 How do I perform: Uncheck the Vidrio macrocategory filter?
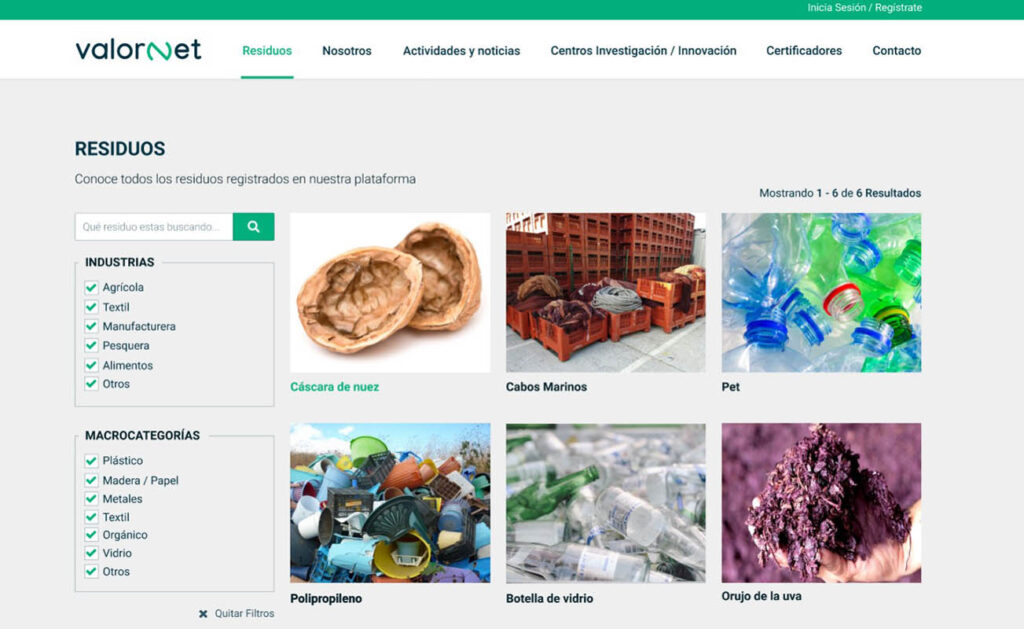tap(91, 553)
